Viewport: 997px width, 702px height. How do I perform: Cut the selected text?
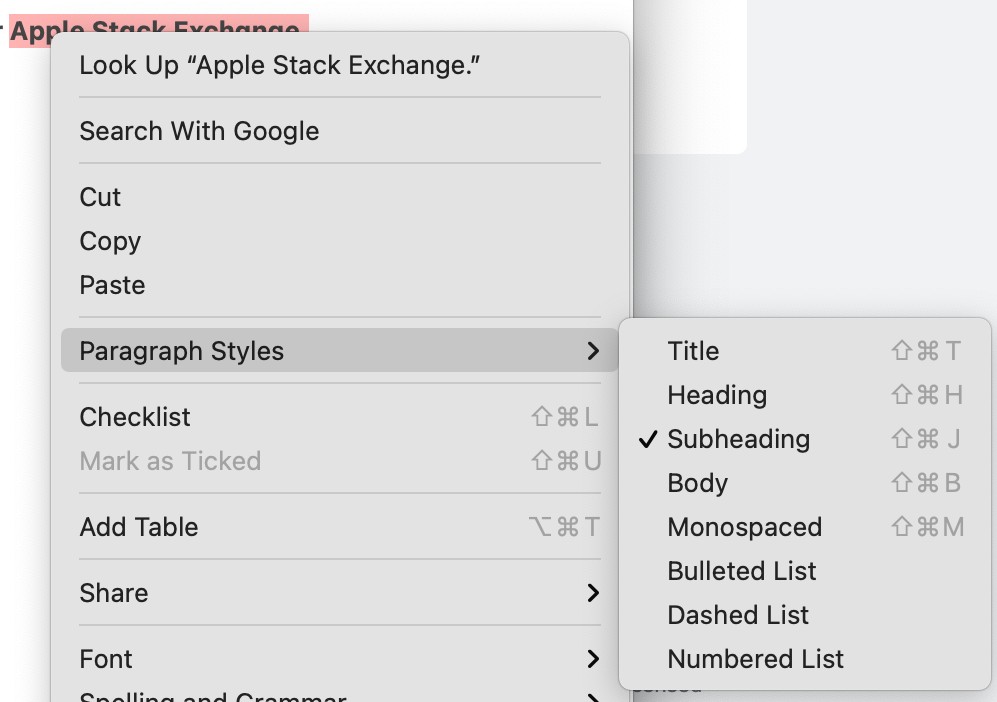[x=100, y=197]
